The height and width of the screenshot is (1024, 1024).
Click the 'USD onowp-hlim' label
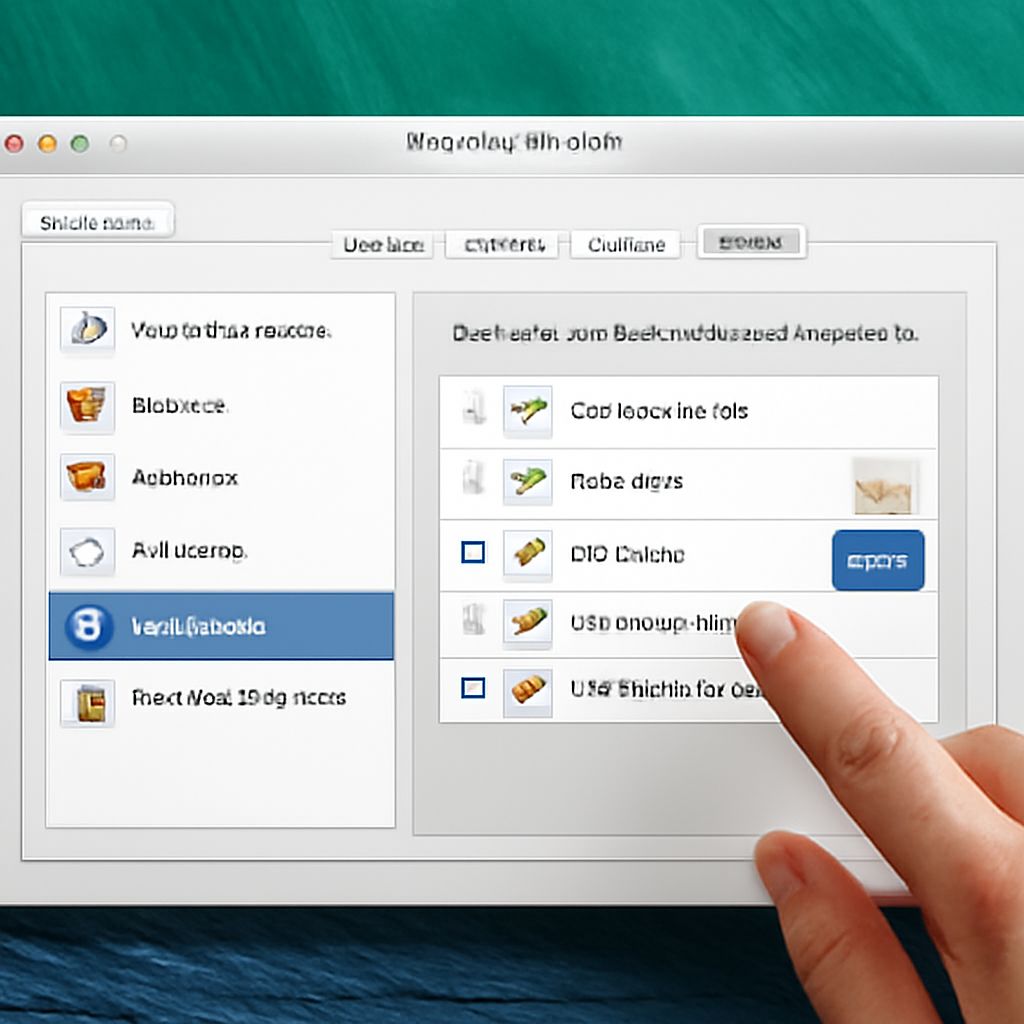(x=653, y=623)
